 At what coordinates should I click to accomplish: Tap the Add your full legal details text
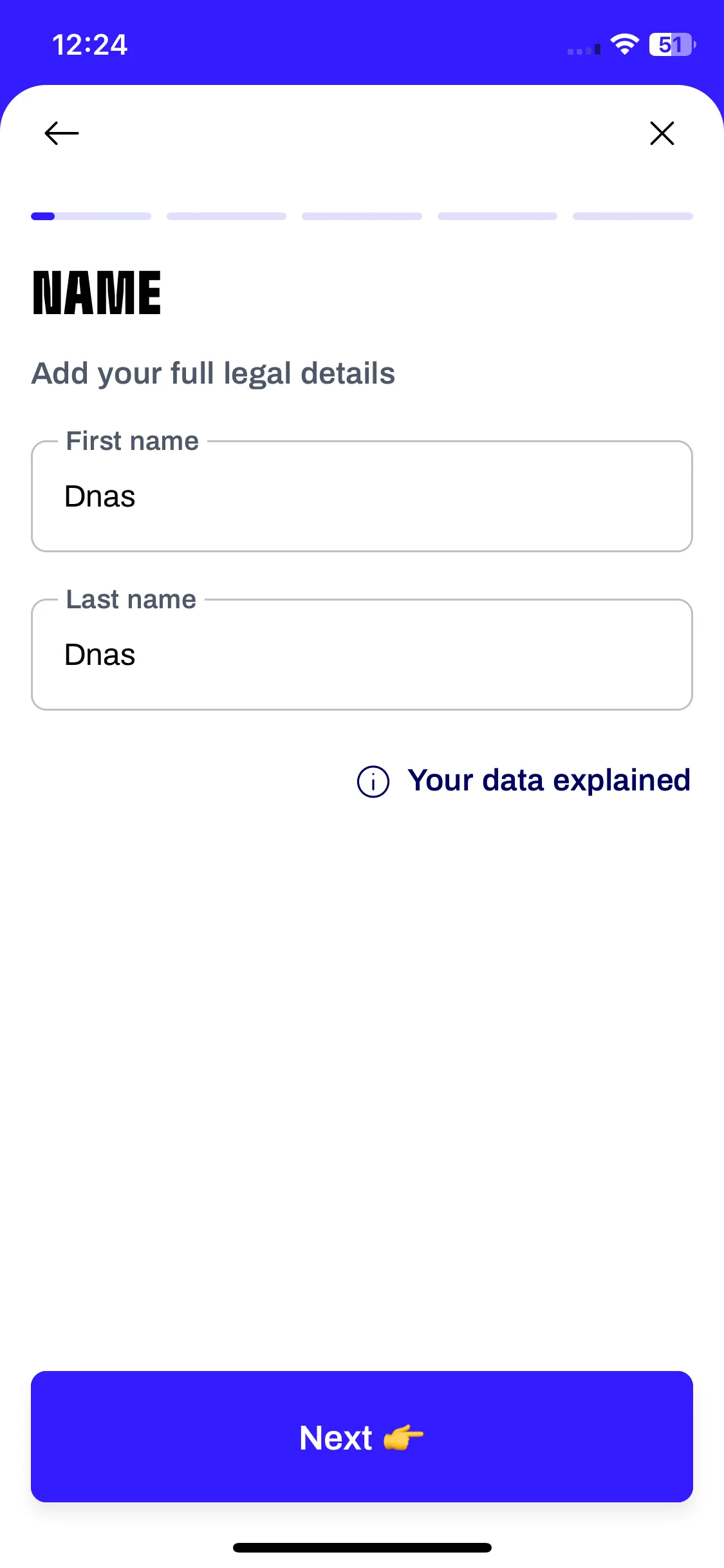(x=213, y=374)
